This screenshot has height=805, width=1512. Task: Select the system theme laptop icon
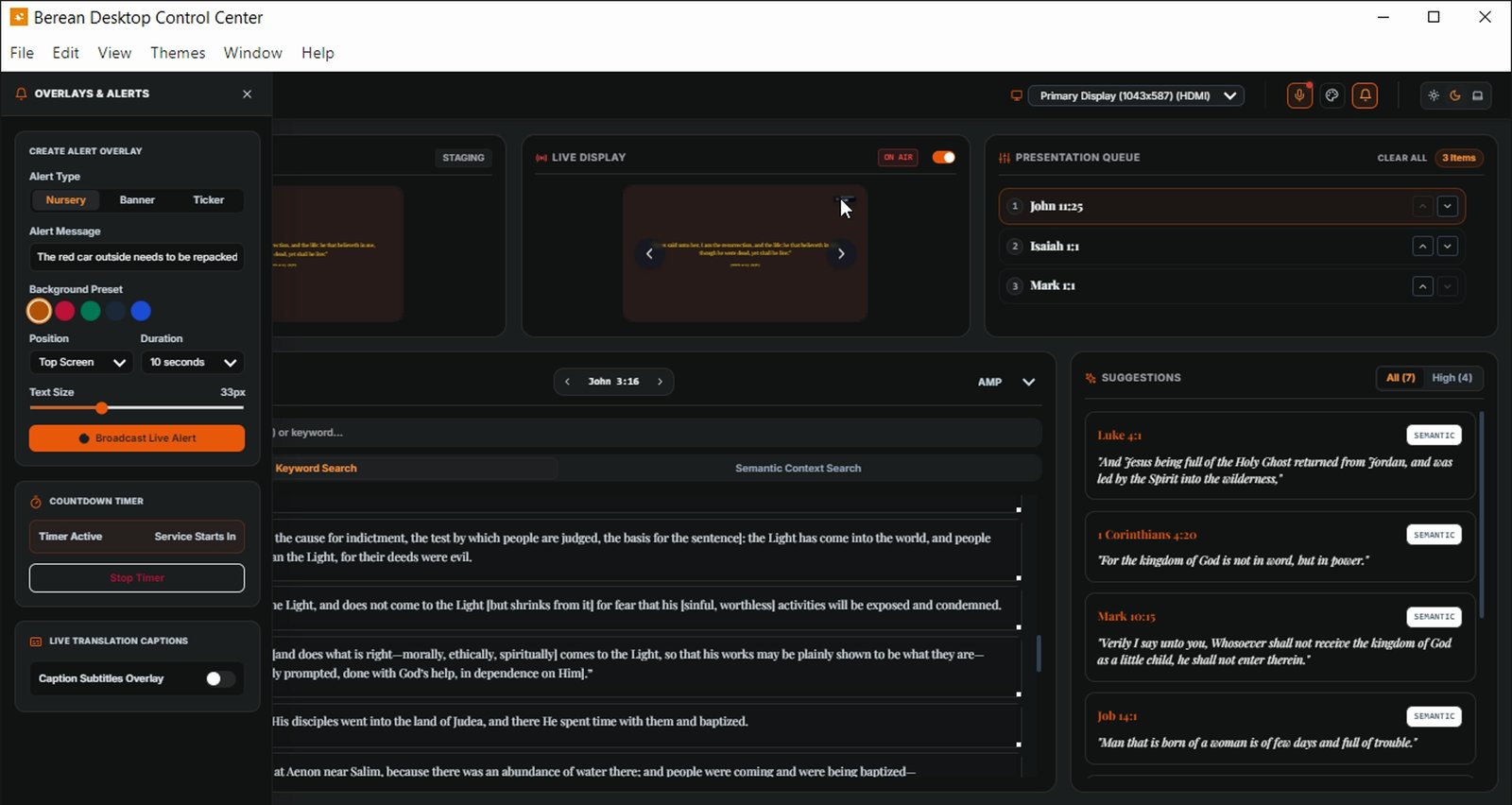1478,95
